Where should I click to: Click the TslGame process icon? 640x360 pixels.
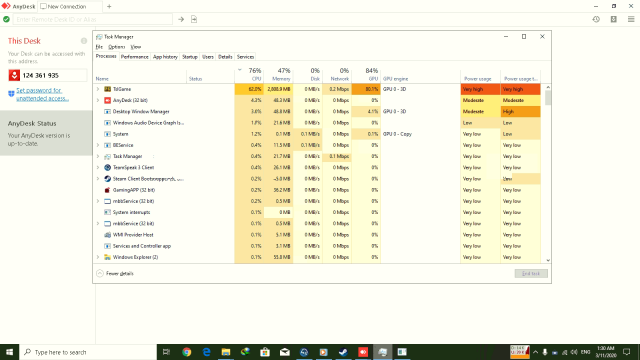[107, 89]
